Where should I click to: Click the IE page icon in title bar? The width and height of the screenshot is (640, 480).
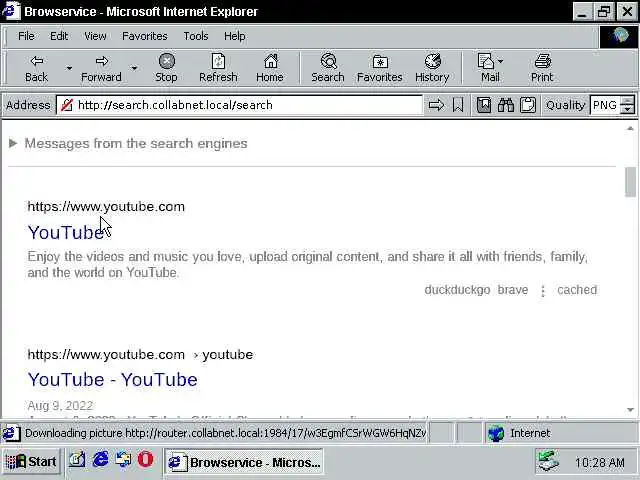click(11, 11)
